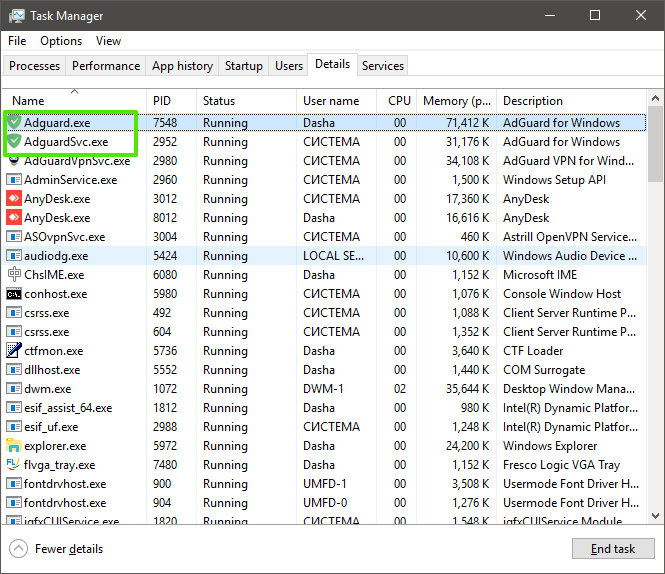Click the Adguard.exe shield icon
This screenshot has height=574, width=665.
[x=14, y=123]
